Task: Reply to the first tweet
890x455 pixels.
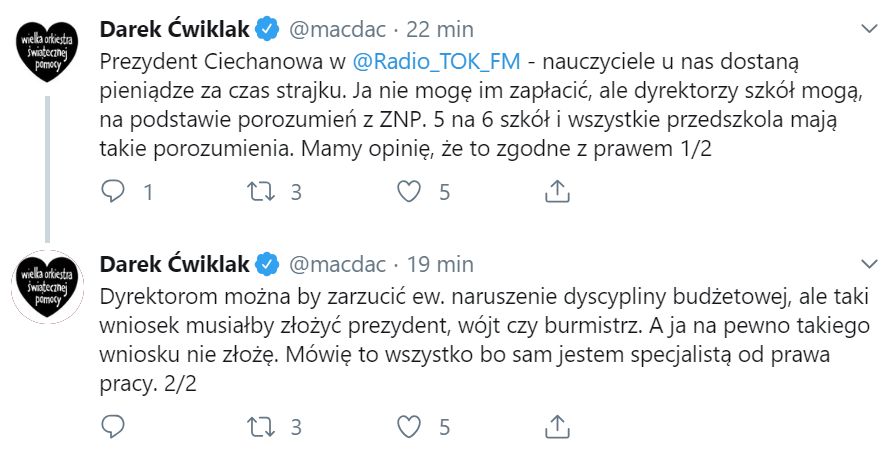Action: coord(115,190)
